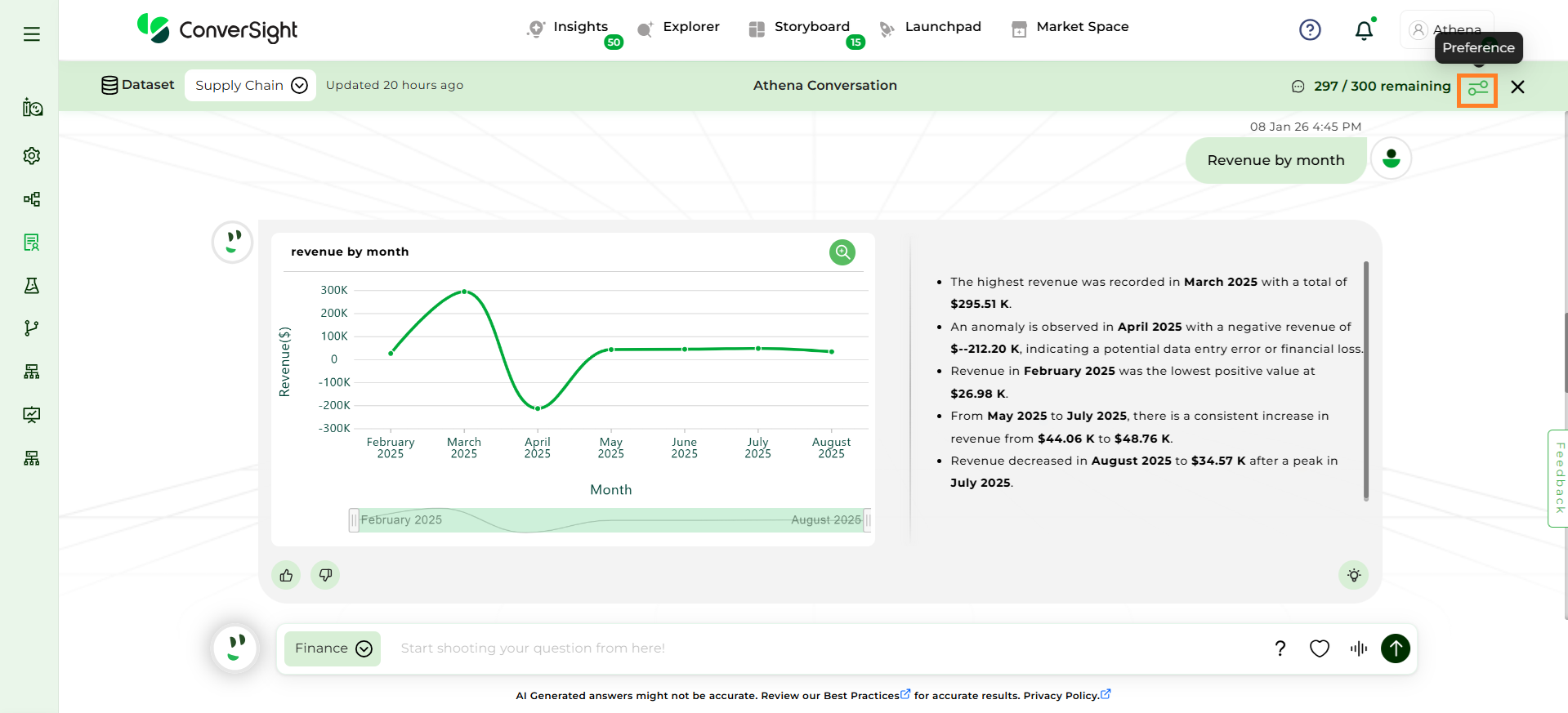This screenshot has width=1568, height=713.
Task: Zoom into the revenue by month chart
Action: coord(842,252)
